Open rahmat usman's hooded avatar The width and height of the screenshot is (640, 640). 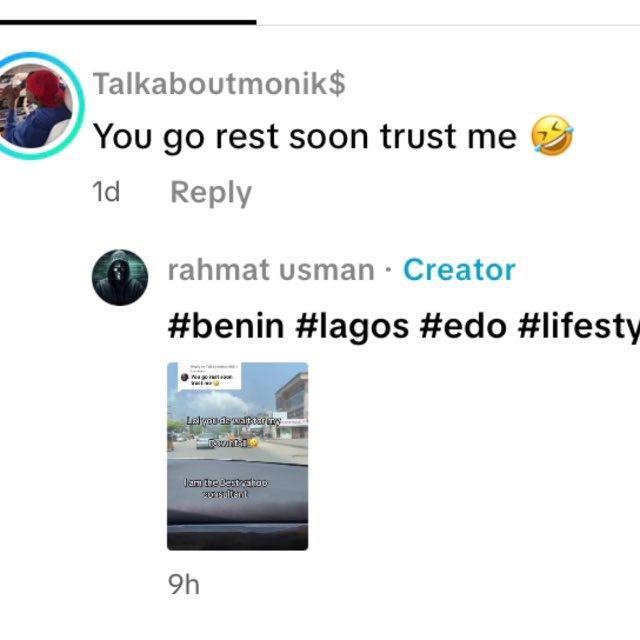(120, 277)
